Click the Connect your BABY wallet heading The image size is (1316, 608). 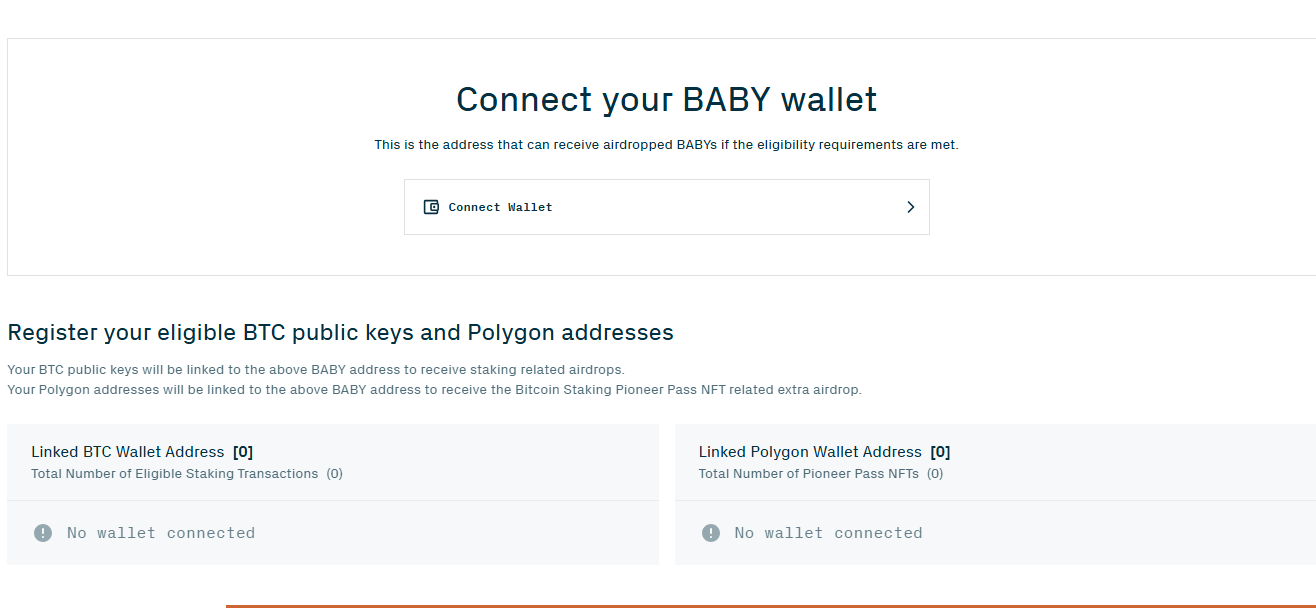pyautogui.click(x=666, y=100)
